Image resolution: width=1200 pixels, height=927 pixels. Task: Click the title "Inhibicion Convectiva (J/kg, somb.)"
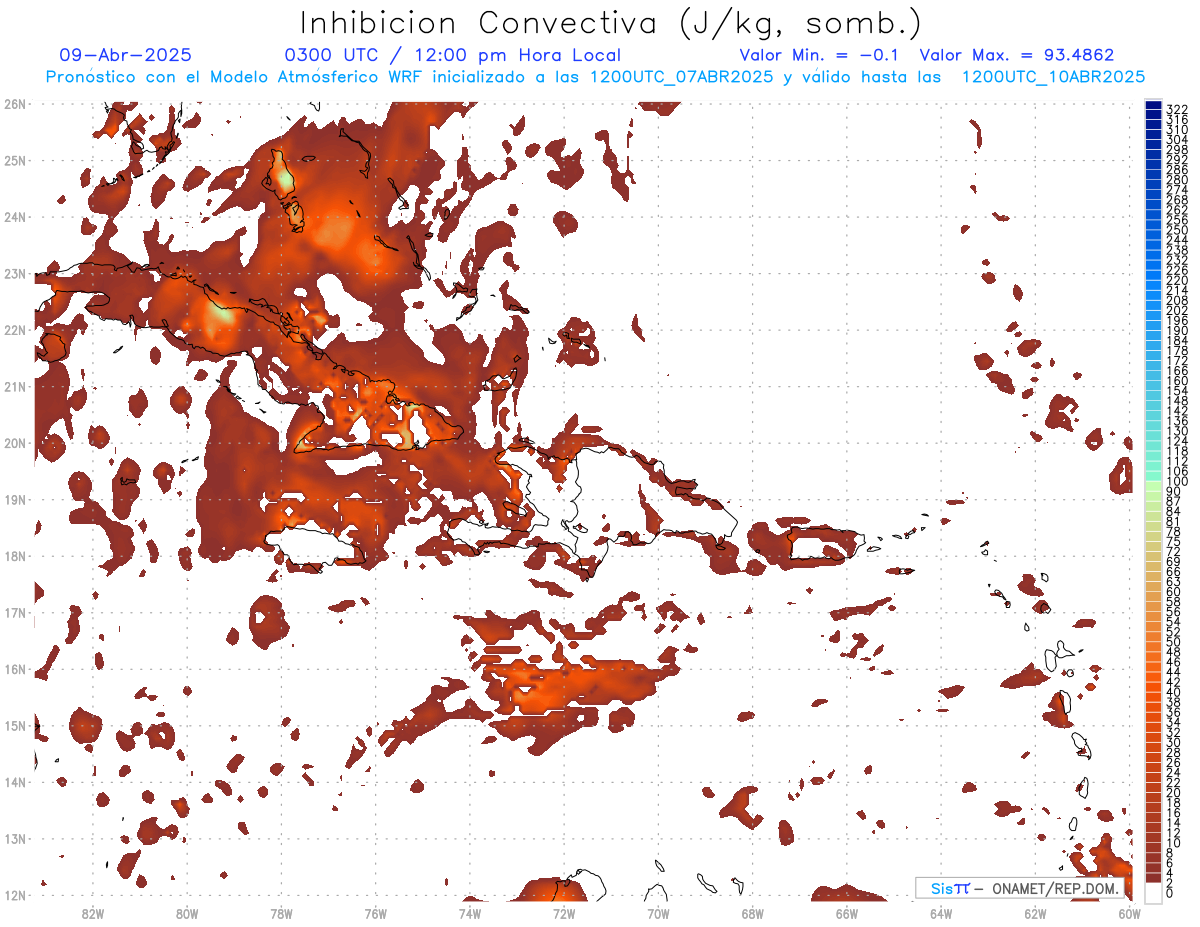pyautogui.click(x=610, y=24)
